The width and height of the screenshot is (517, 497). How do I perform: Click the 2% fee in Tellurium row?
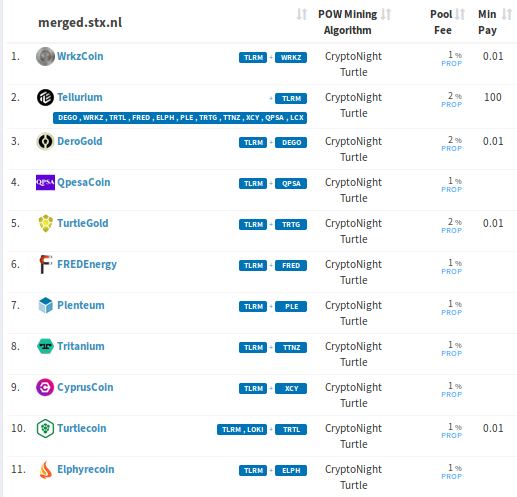click(455, 96)
